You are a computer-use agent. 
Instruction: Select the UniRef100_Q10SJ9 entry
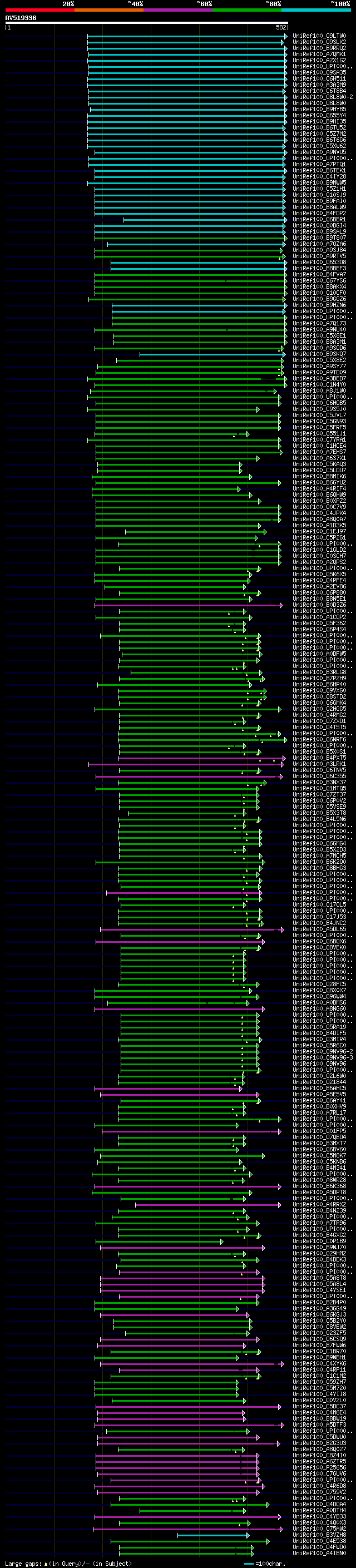click(319, 195)
